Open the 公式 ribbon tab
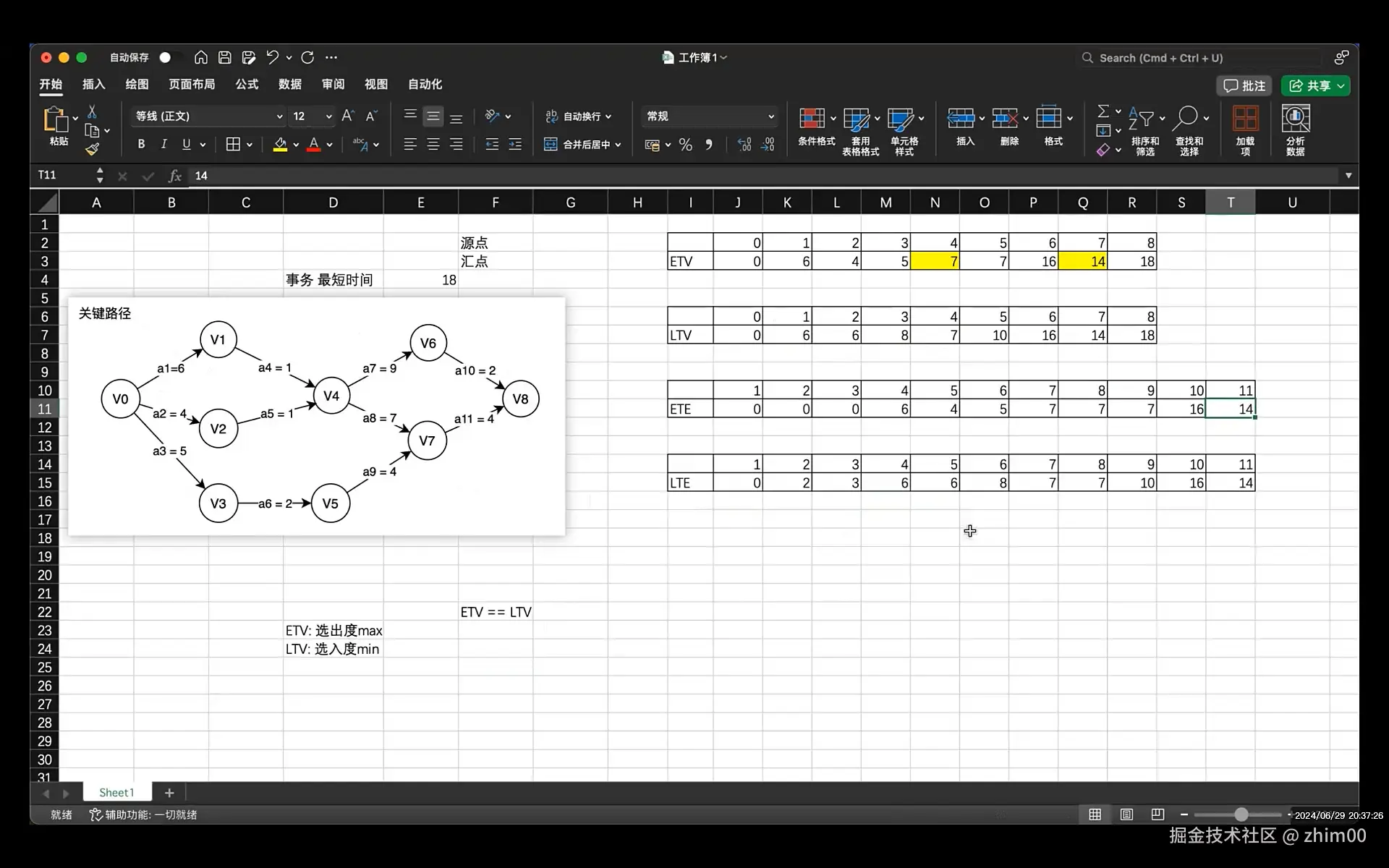This screenshot has width=1389, height=868. point(247,85)
